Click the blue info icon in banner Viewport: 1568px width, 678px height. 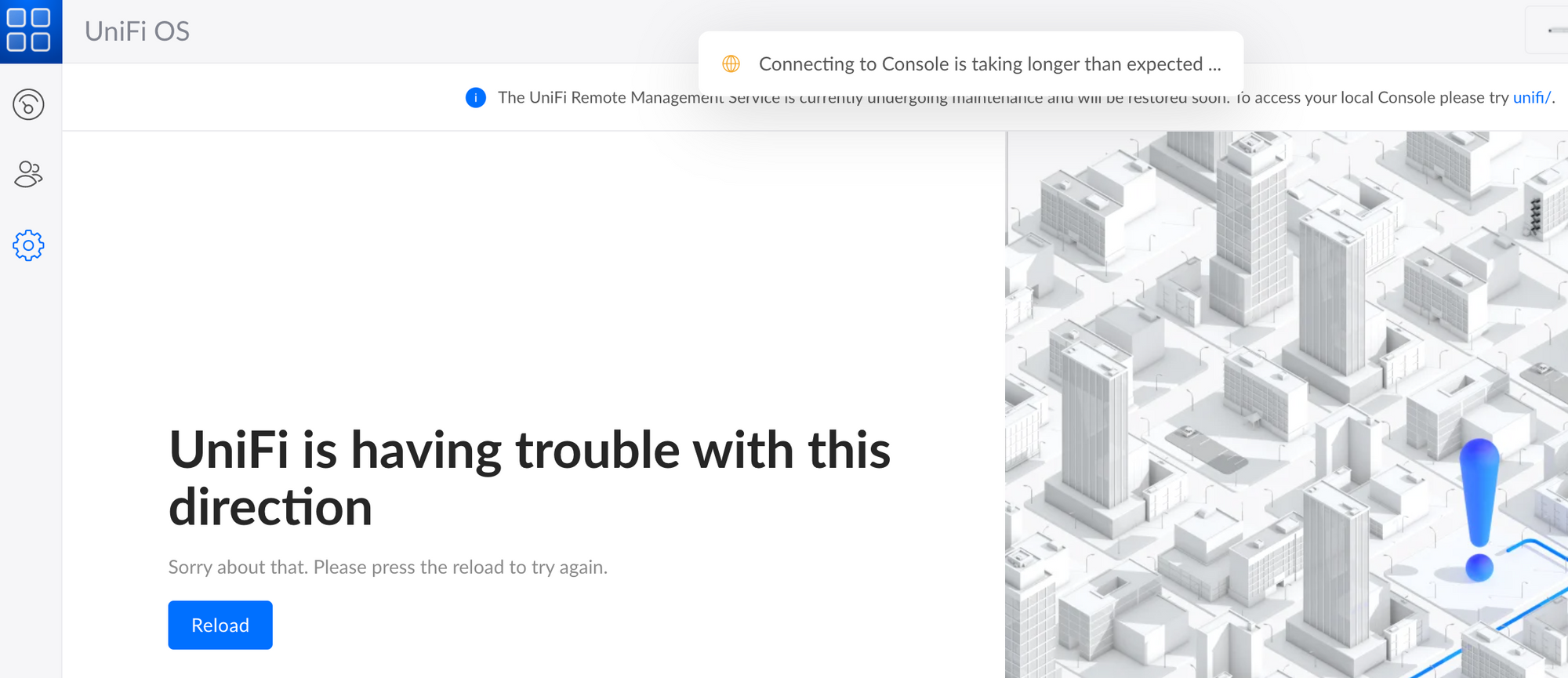pyautogui.click(x=475, y=98)
